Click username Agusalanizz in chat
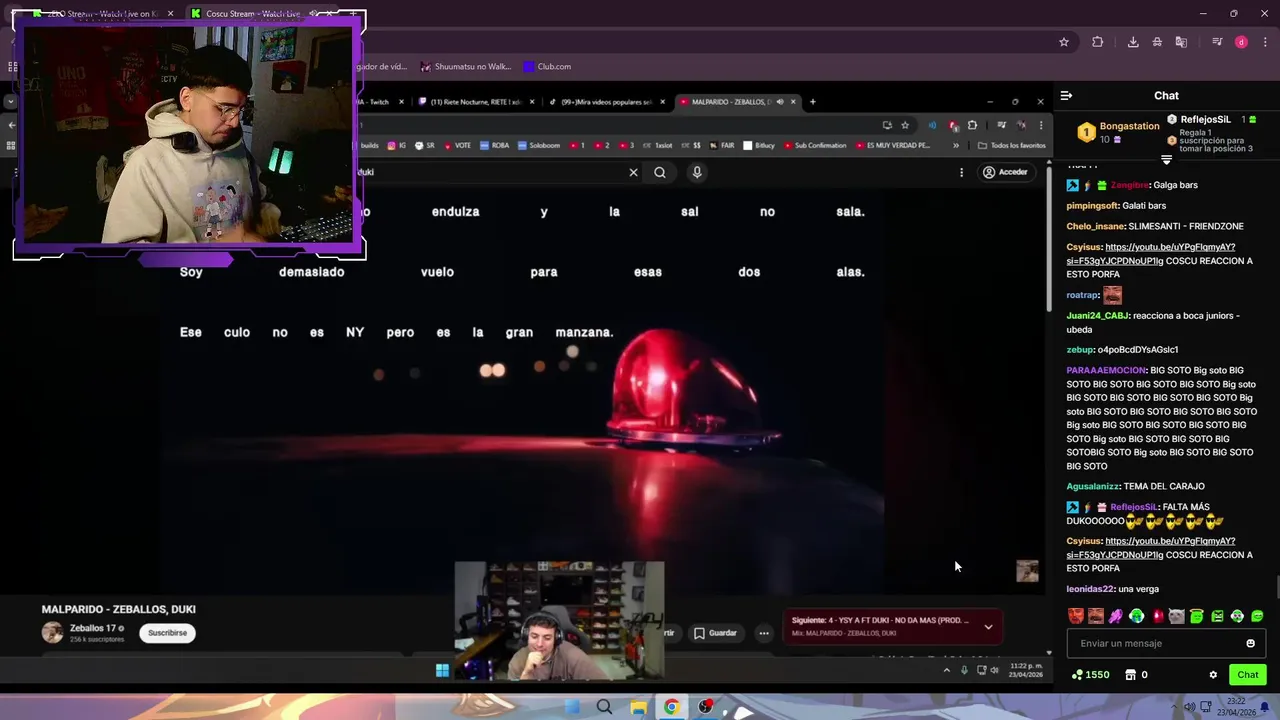Screen dimensions: 1280x720 pos(1092,487)
